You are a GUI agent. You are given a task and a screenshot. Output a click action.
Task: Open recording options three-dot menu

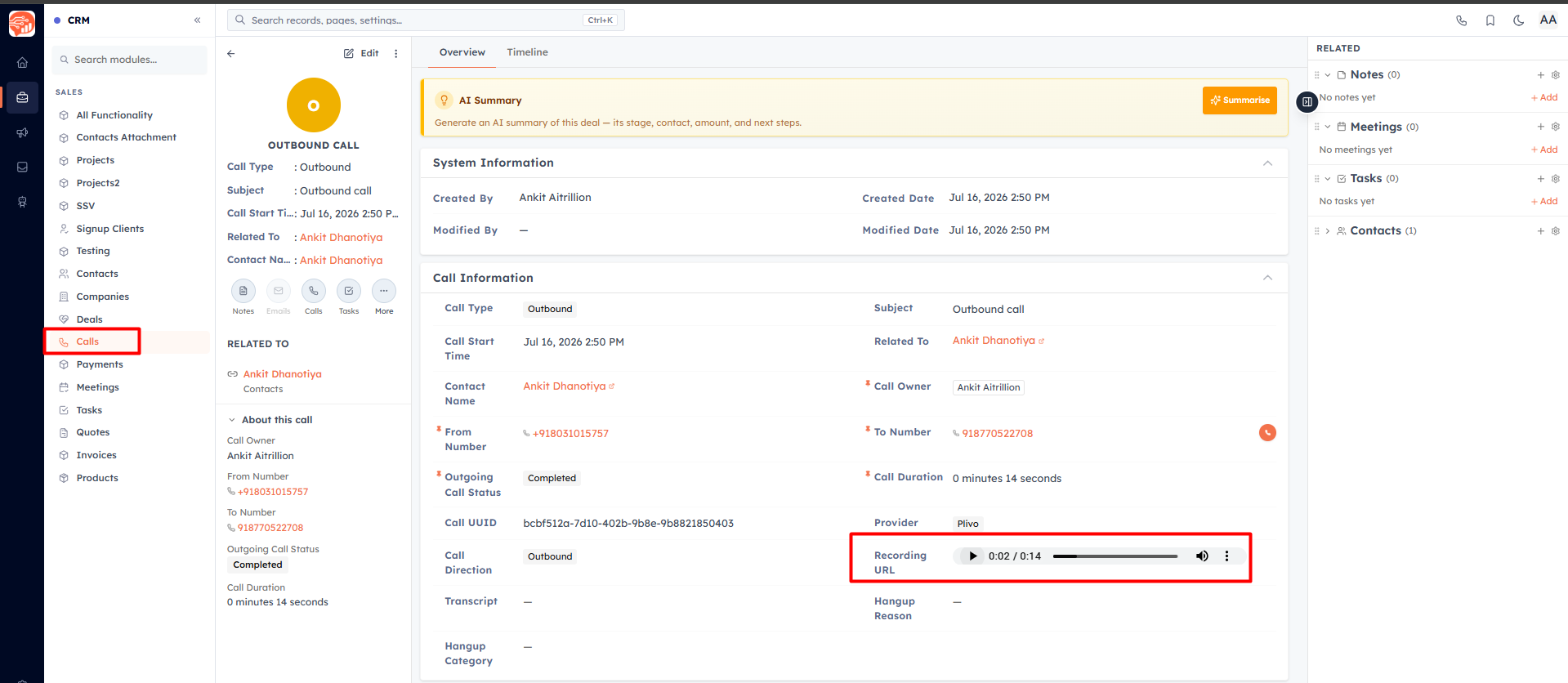tap(1226, 556)
